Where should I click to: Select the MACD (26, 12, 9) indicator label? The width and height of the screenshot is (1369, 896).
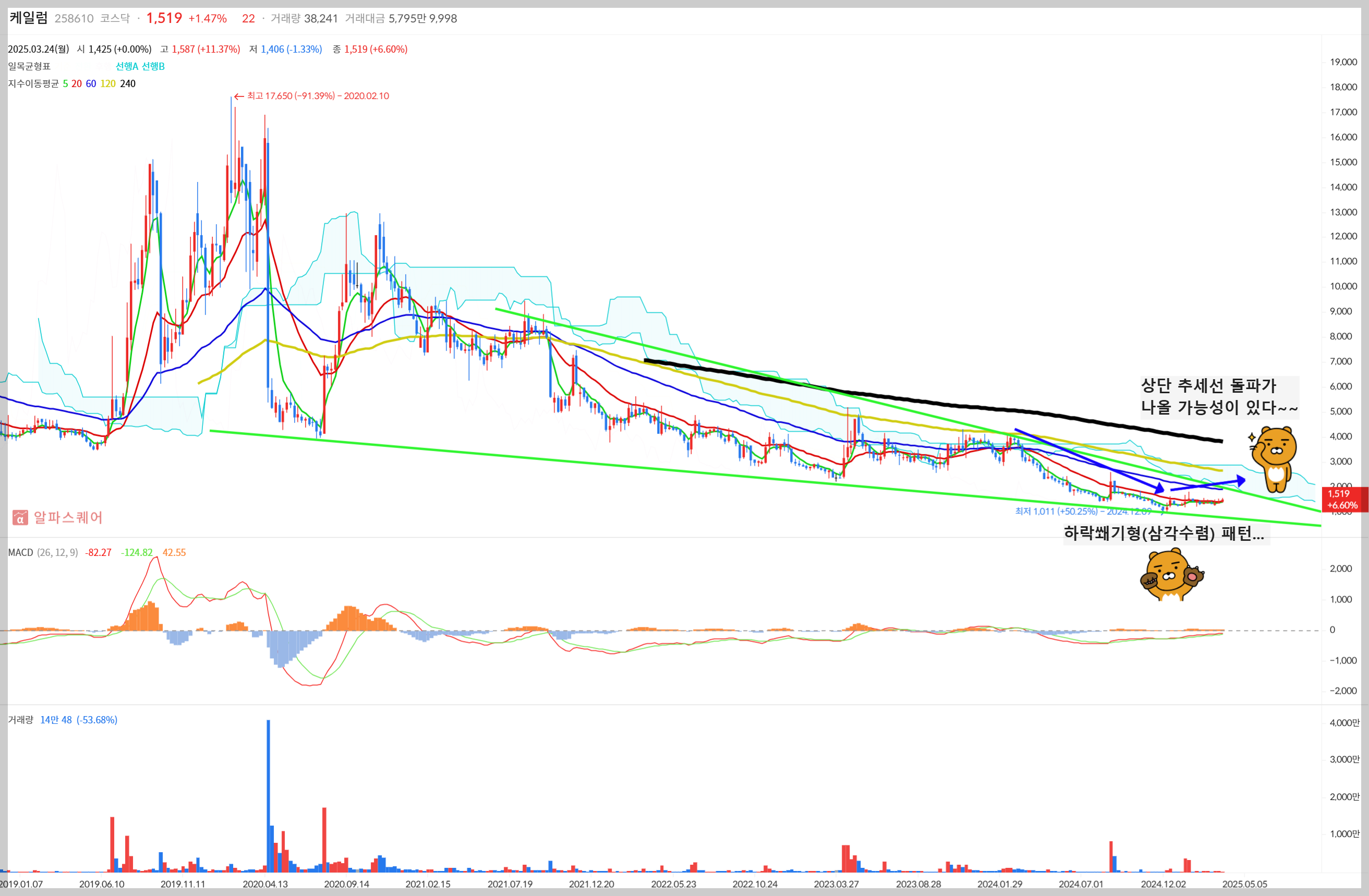(43, 552)
